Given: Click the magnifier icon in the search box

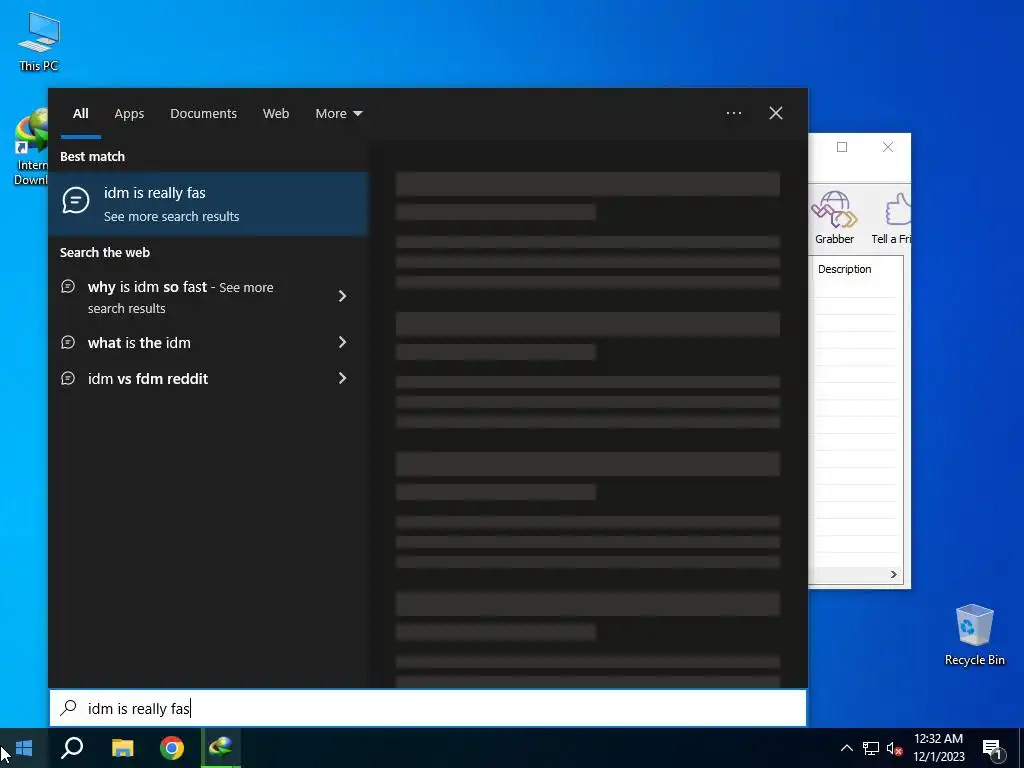Looking at the screenshot, I should pyautogui.click(x=68, y=708).
